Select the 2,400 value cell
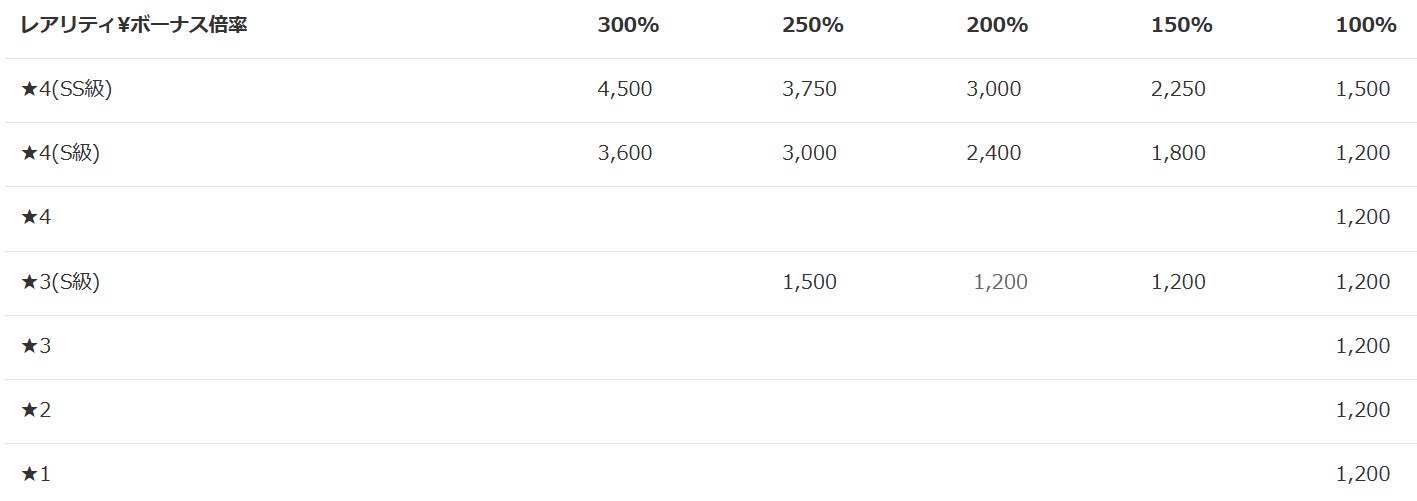This screenshot has height=501, width=1417. tap(994, 153)
